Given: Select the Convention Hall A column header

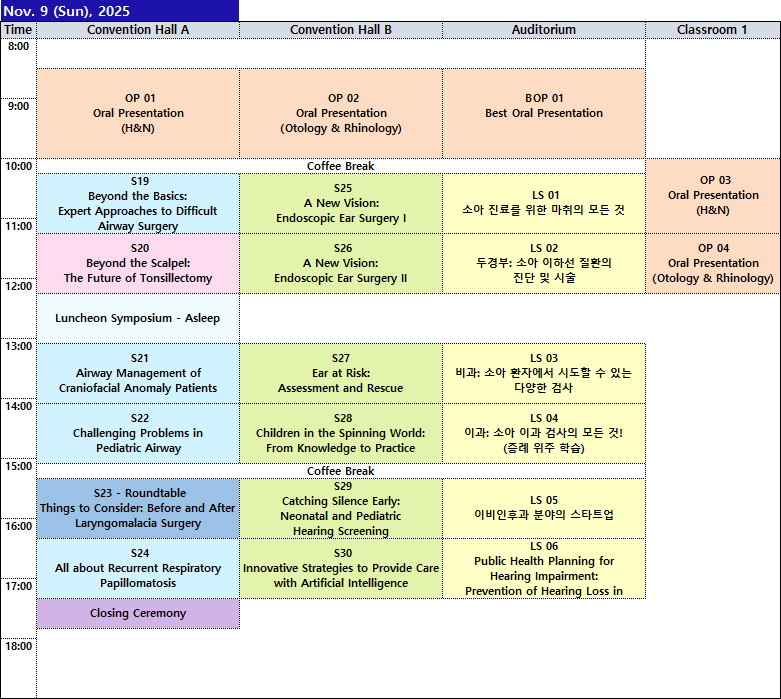Looking at the screenshot, I should [138, 30].
